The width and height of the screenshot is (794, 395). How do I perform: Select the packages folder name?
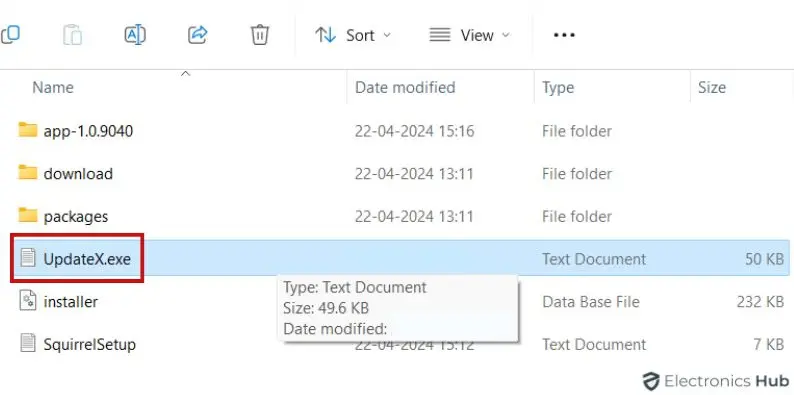[76, 217]
